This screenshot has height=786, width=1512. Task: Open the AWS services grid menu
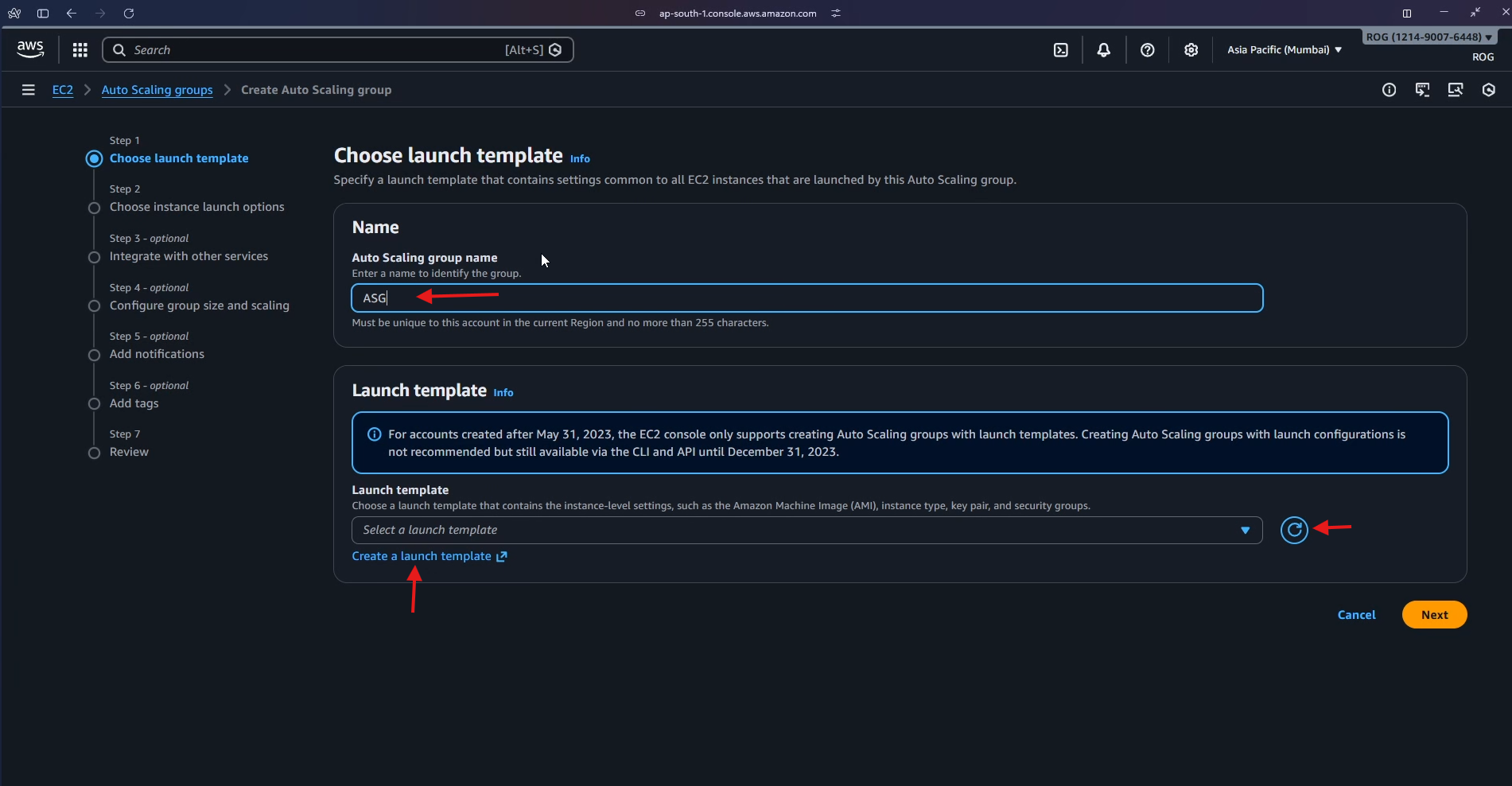(x=80, y=49)
